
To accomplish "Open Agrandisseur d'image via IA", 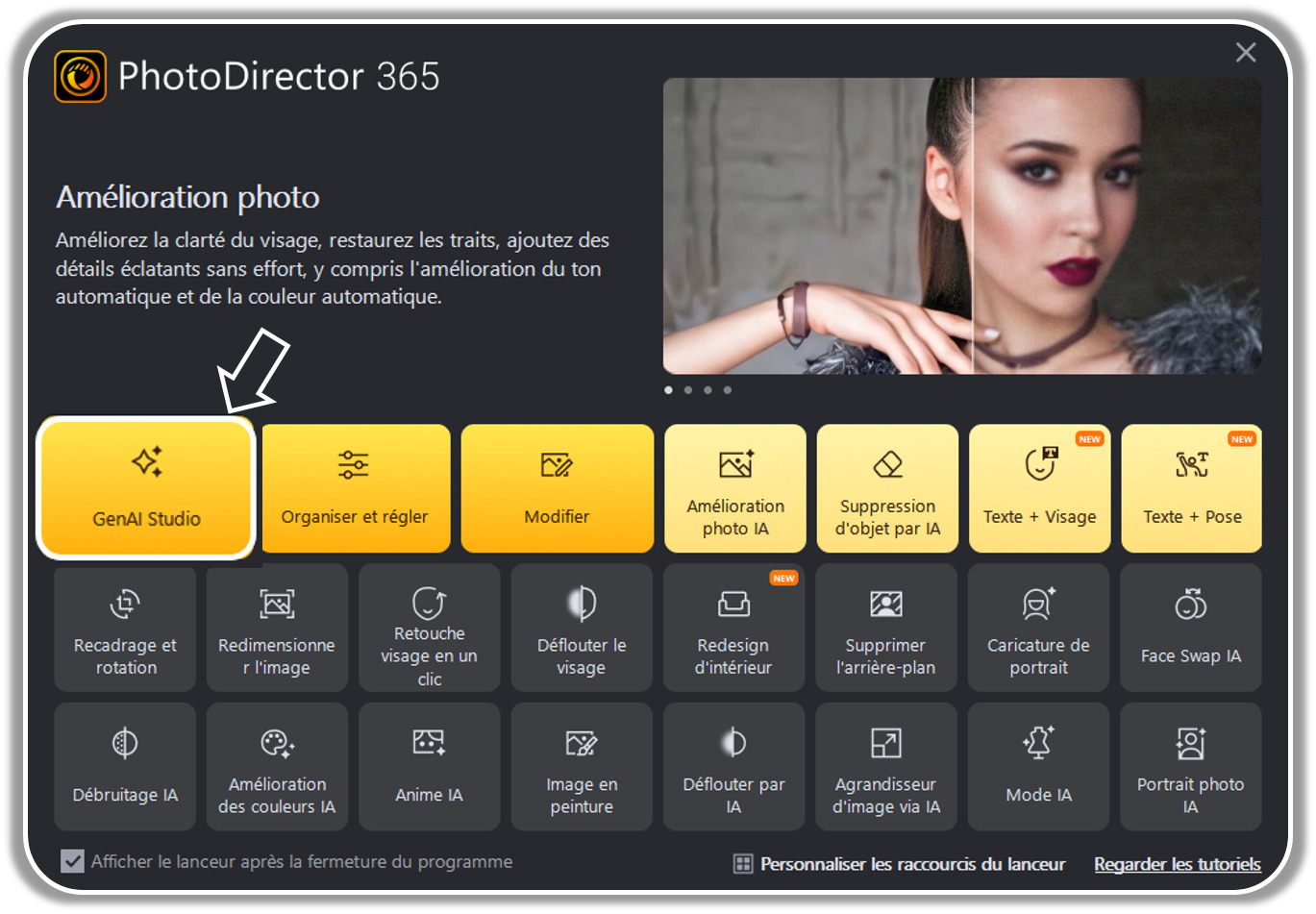I will tap(886, 767).
